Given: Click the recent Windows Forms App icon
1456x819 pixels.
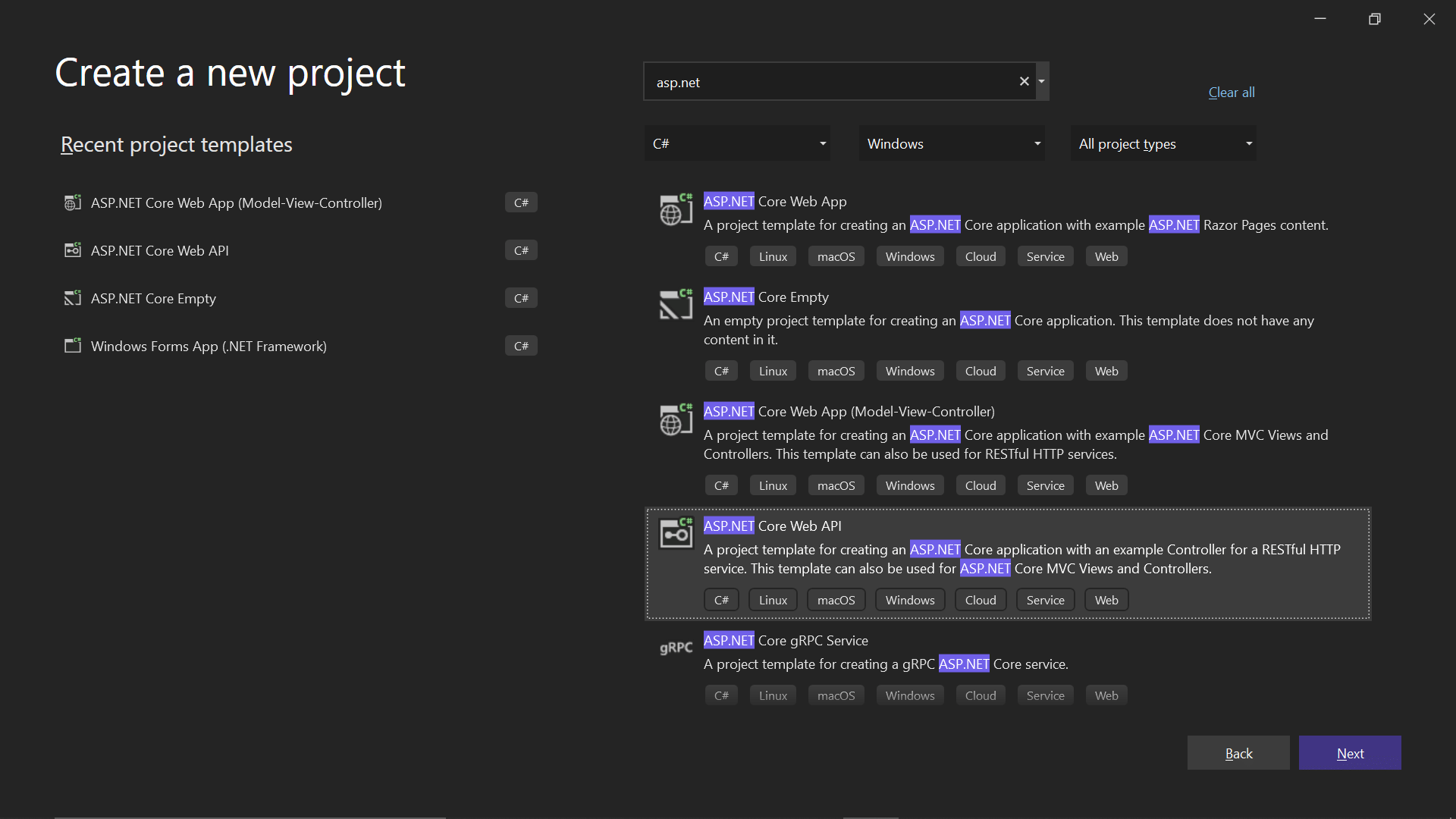Looking at the screenshot, I should coord(73,346).
